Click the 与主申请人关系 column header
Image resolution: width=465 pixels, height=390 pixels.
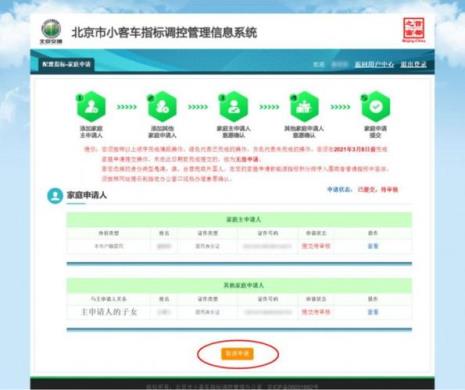point(109,299)
